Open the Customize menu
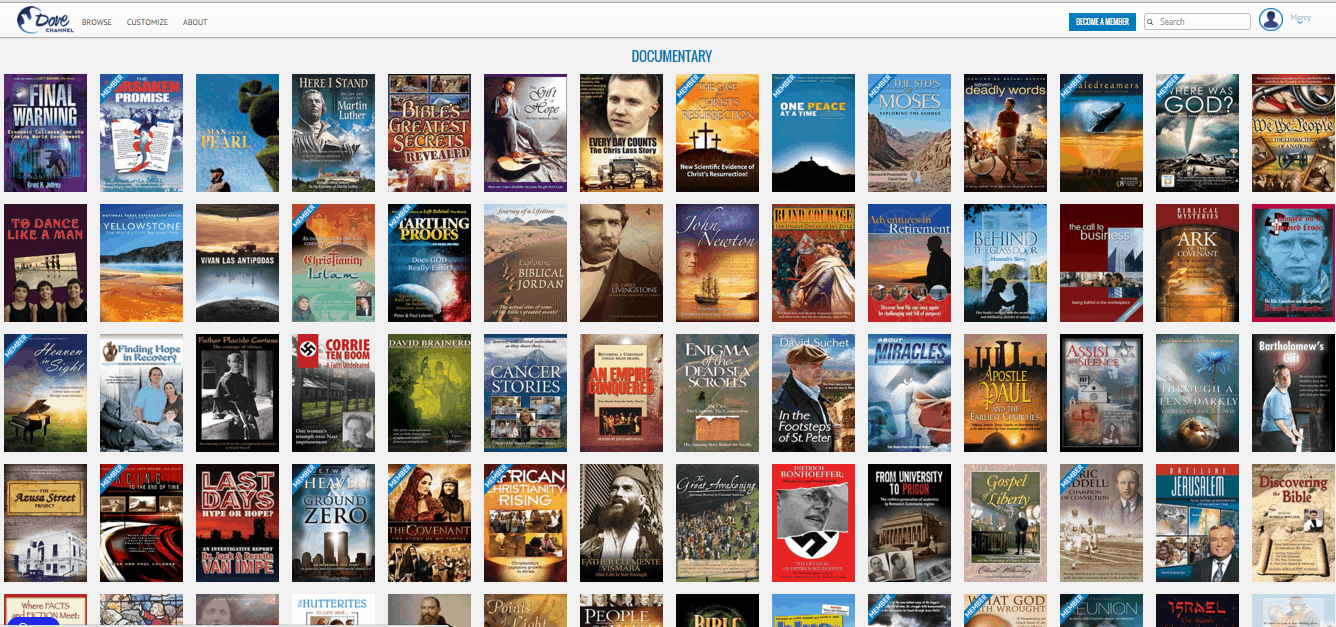 [147, 22]
